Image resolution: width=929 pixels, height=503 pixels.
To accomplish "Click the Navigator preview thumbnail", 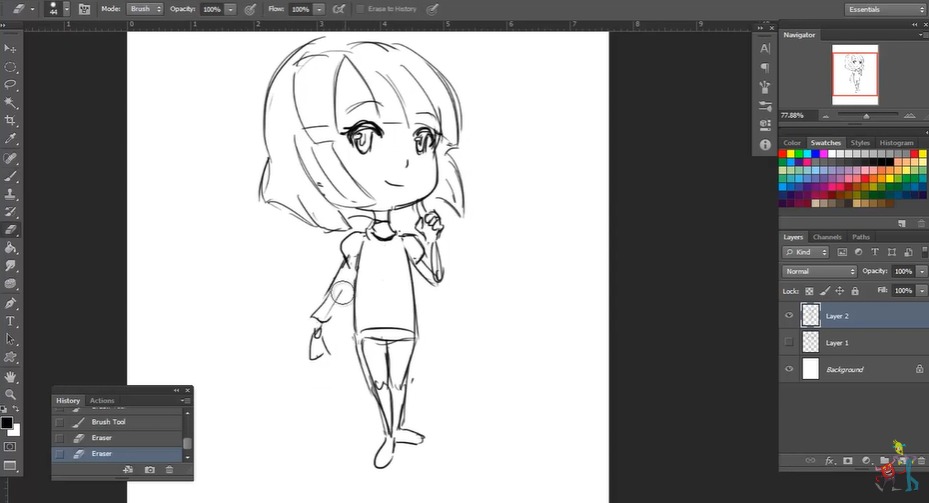I will [x=855, y=75].
